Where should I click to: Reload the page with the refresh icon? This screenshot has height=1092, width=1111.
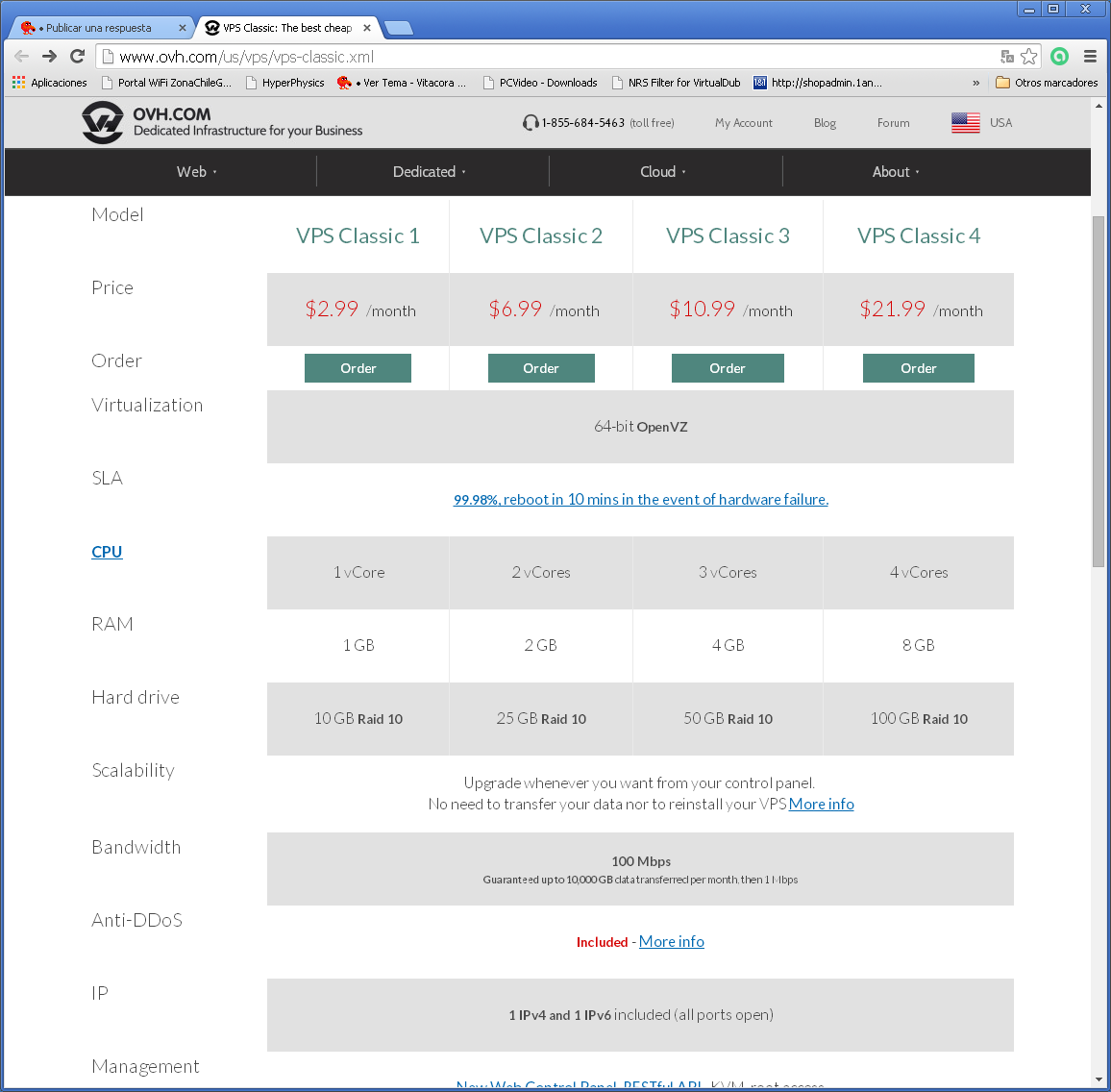[x=78, y=57]
